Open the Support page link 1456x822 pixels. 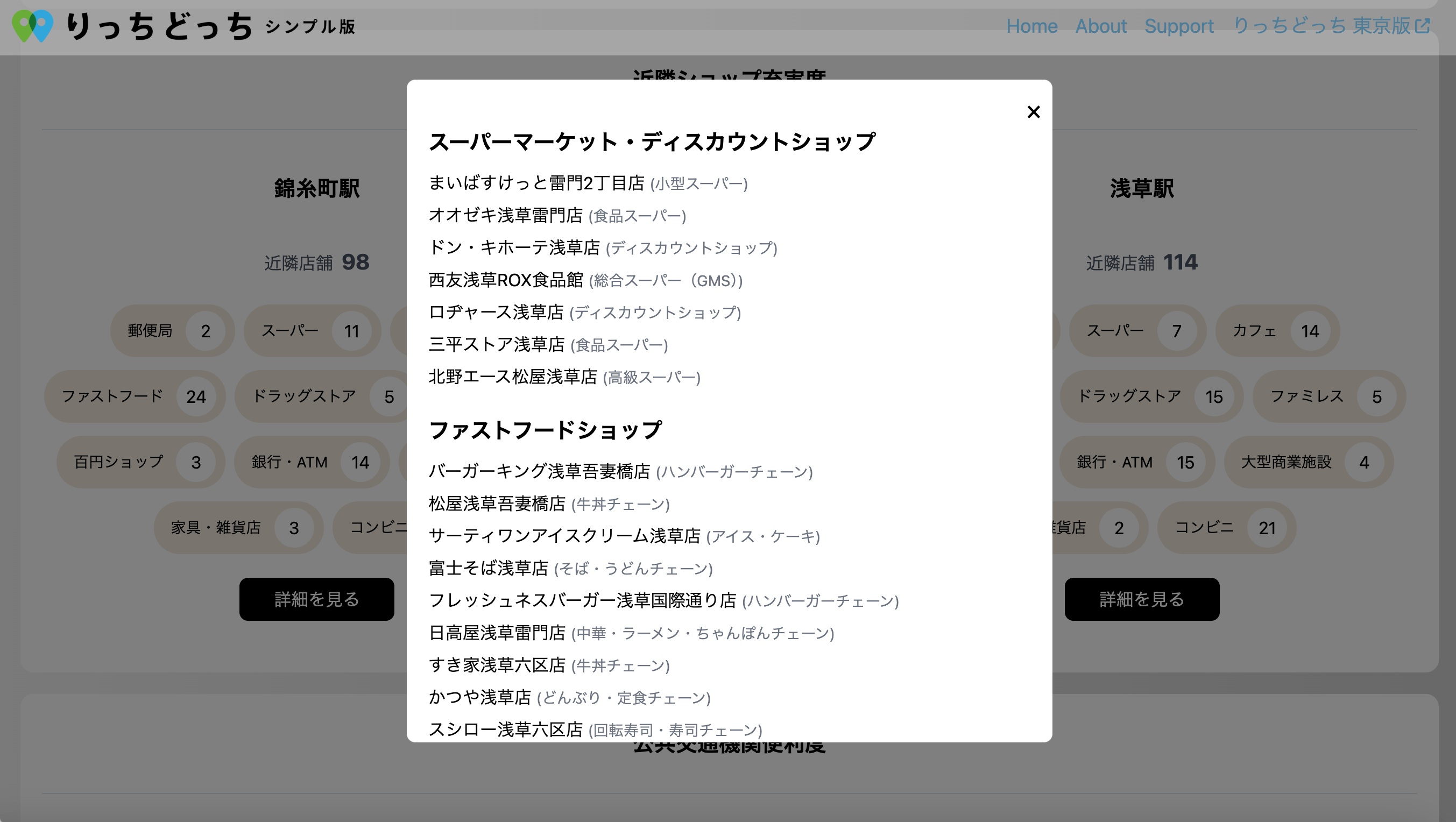coord(1179,26)
